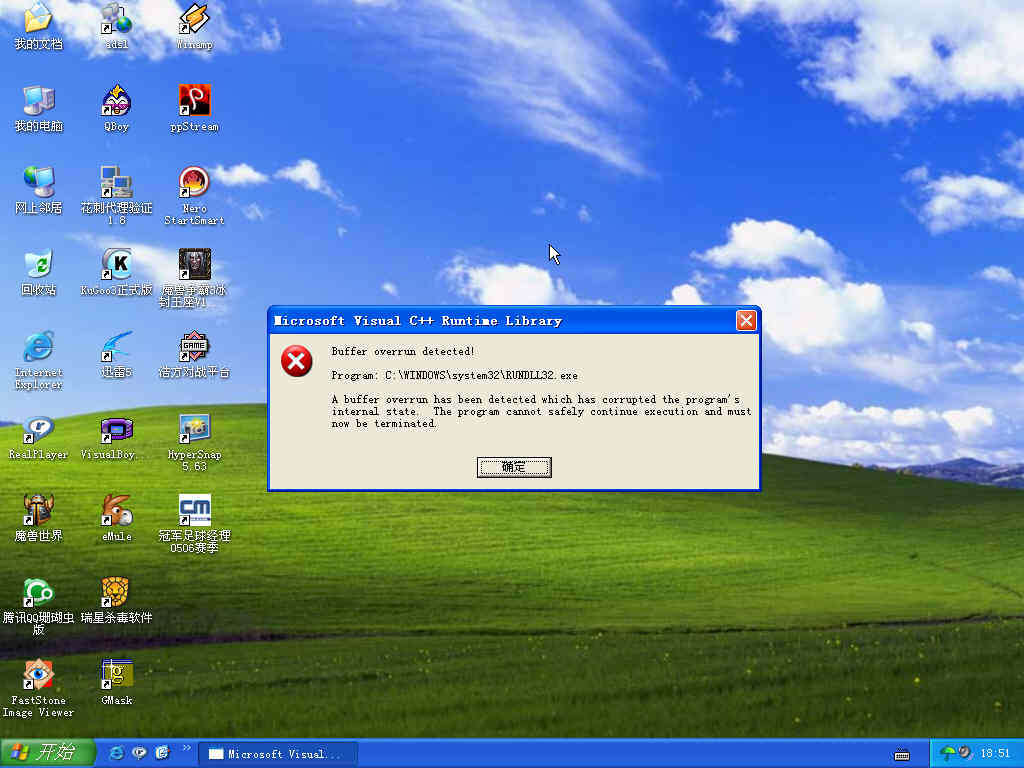Select the ppStream desktop shortcut
1024x768 pixels.
(x=195, y=108)
